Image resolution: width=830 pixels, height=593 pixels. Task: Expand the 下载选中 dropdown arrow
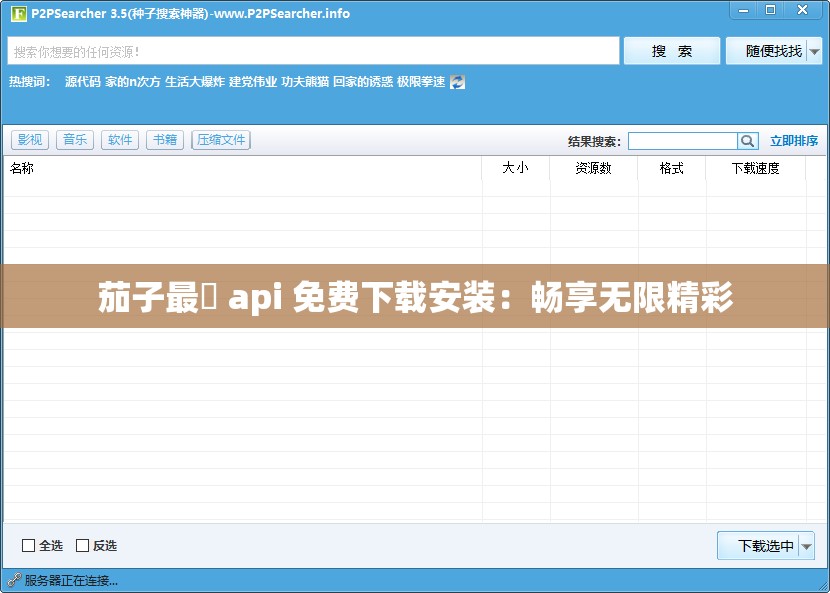click(x=807, y=546)
